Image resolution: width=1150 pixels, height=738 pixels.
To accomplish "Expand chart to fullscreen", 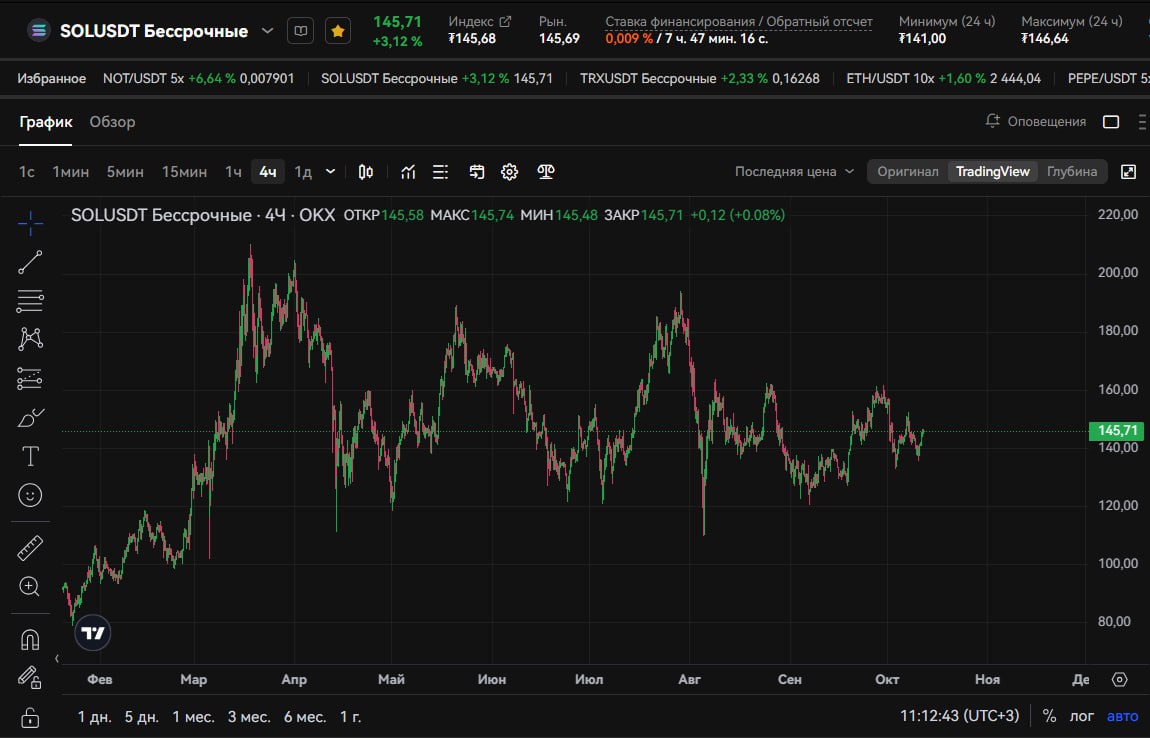I will point(1129,172).
